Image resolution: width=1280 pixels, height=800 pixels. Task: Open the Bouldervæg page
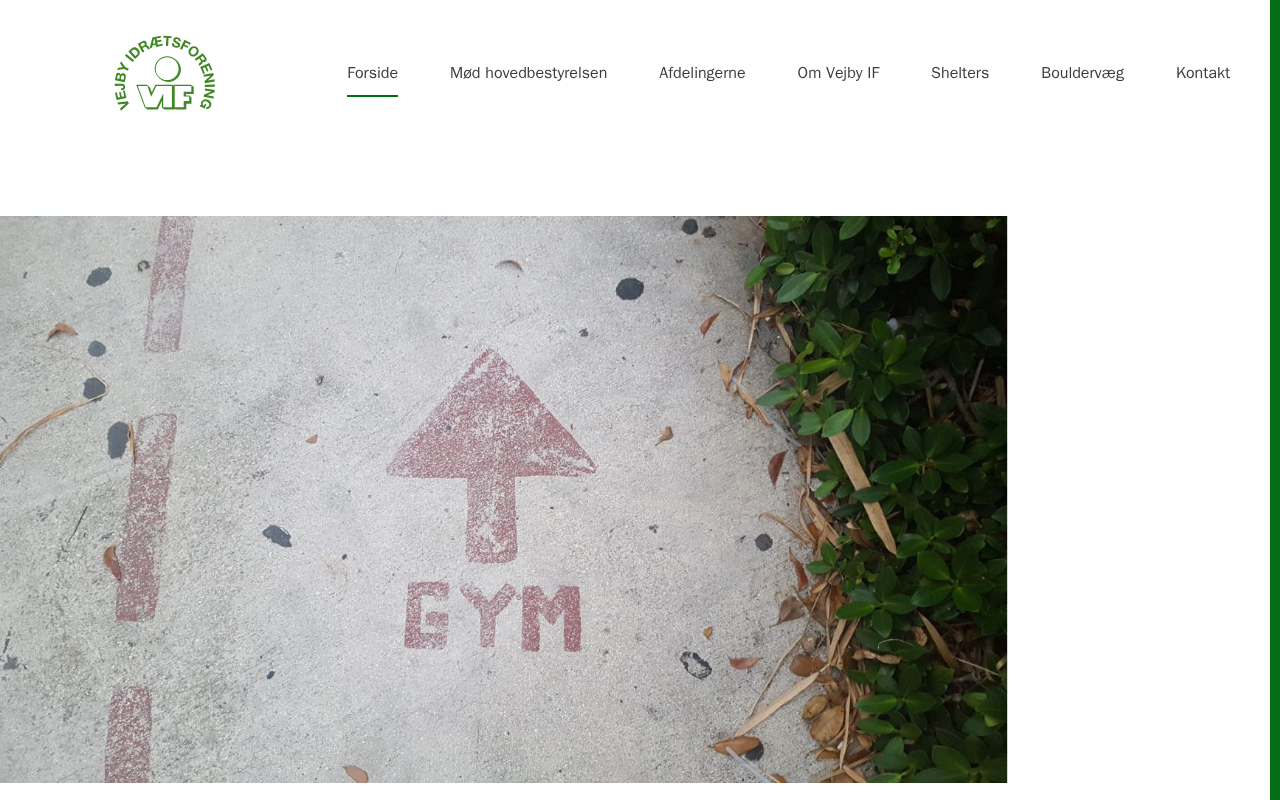click(1082, 73)
